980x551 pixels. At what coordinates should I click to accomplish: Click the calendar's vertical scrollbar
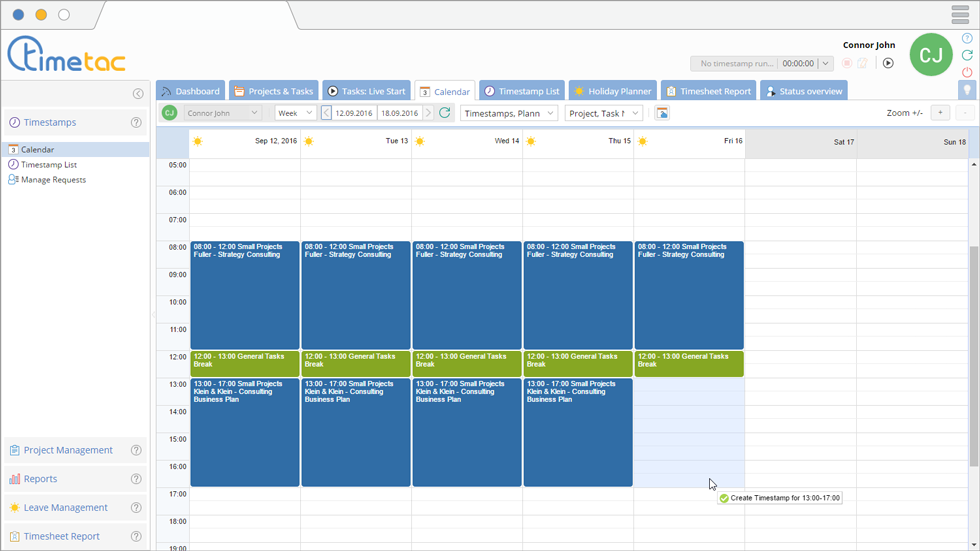(x=974, y=350)
